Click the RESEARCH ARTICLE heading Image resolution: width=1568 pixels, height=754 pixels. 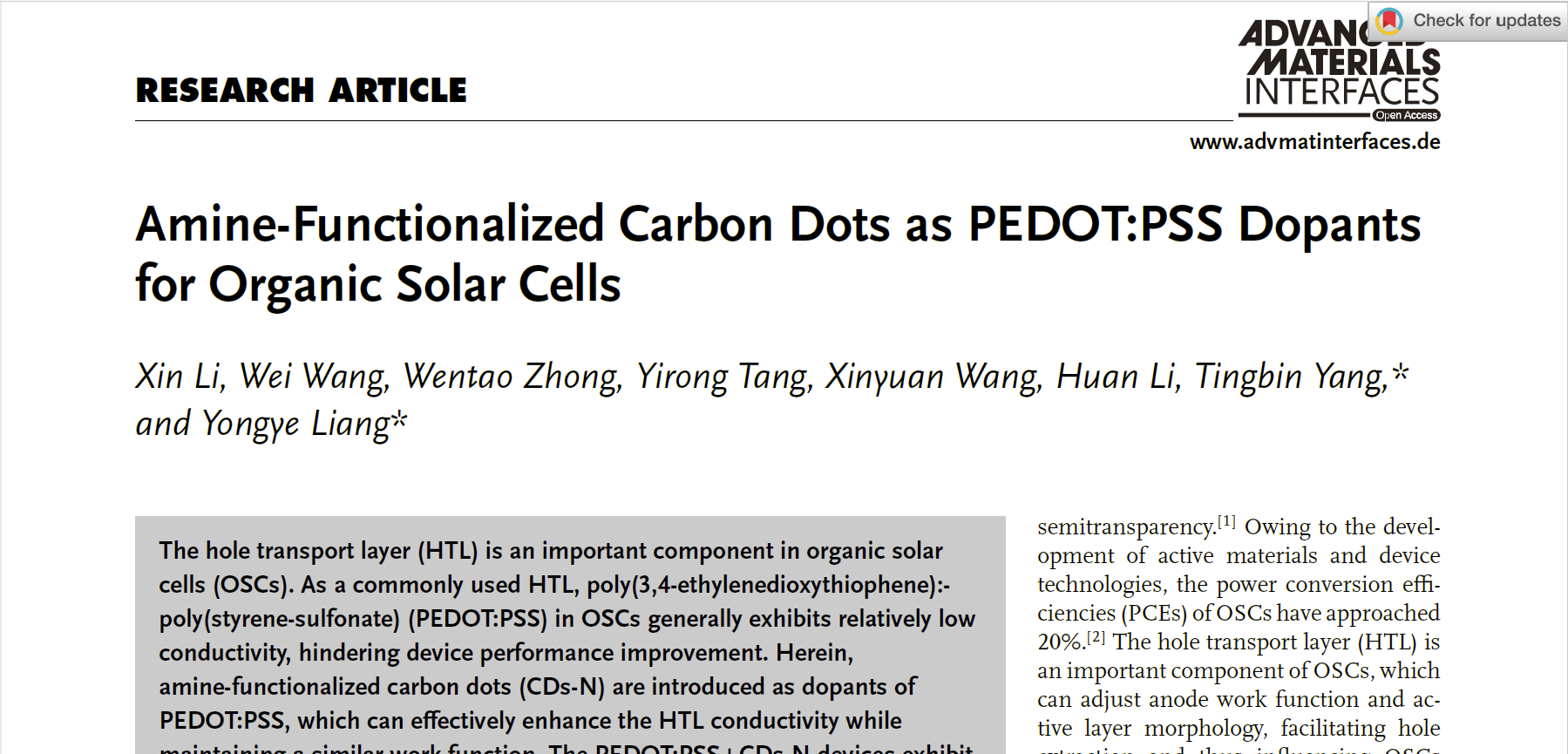click(x=301, y=90)
